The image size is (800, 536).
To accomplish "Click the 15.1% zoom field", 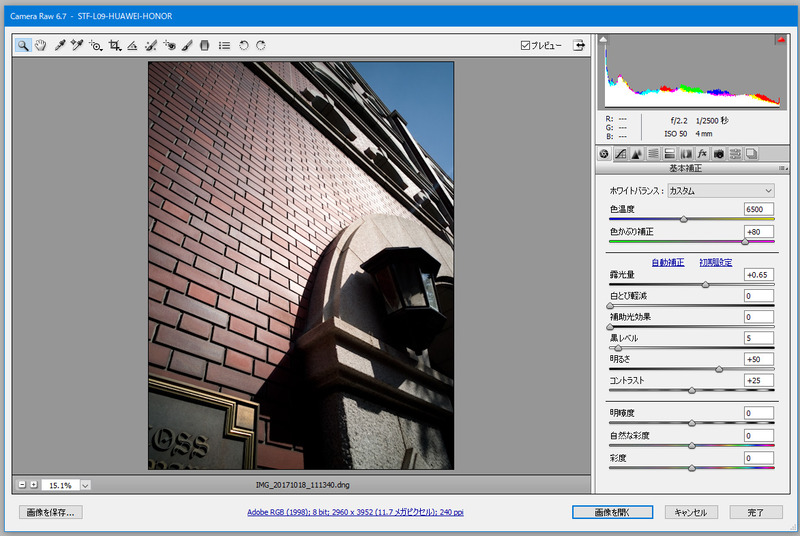I will [x=60, y=485].
